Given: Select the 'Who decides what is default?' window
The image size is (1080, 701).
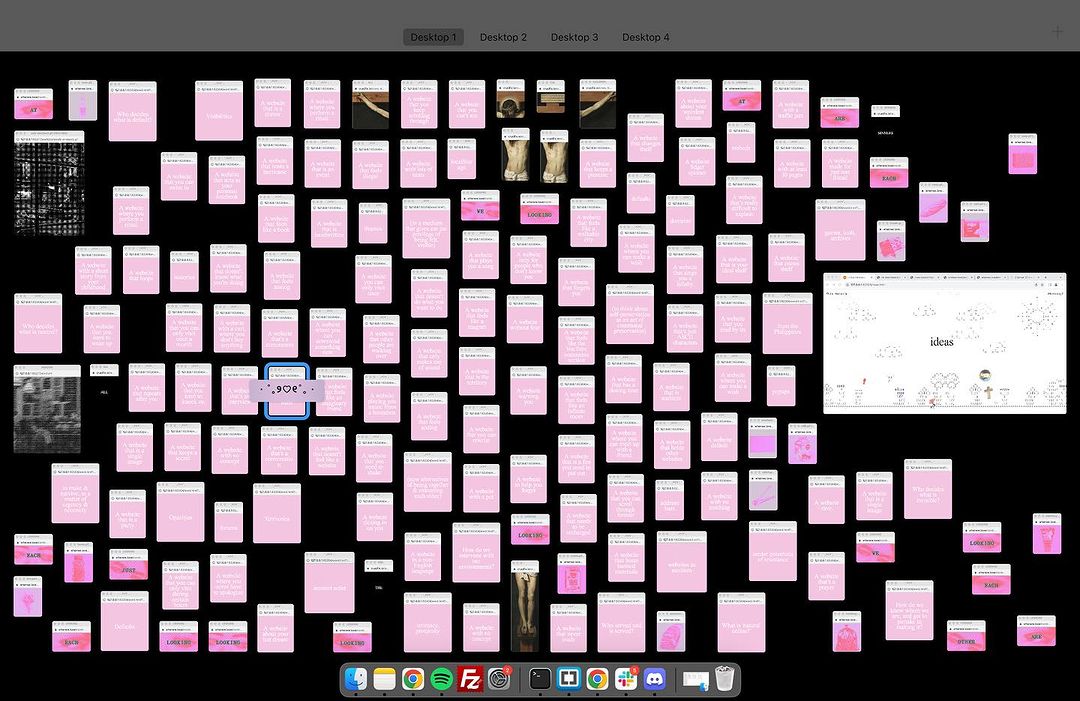Looking at the screenshot, I should (133, 111).
